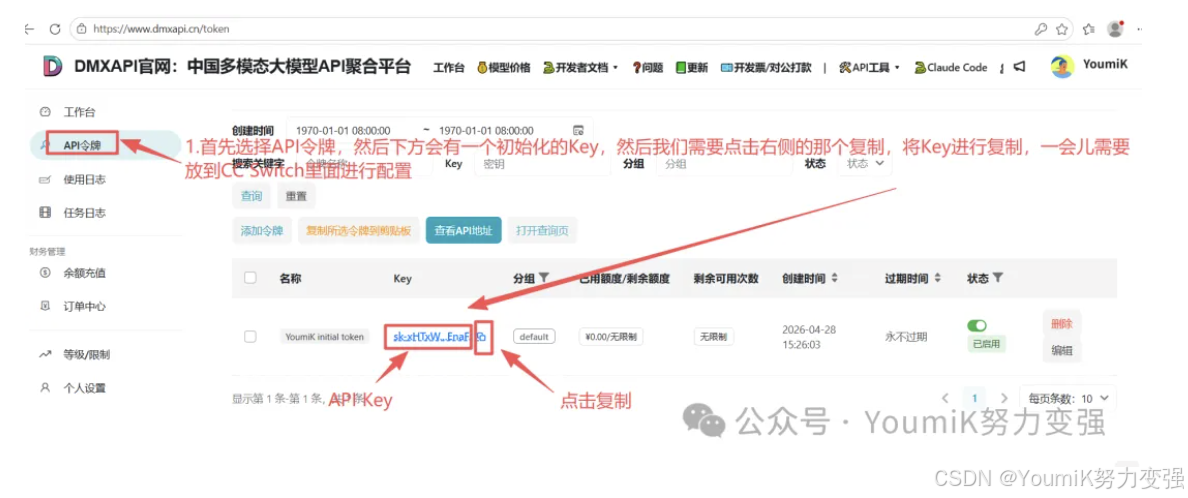Open 工作台 in the top navigation

449,67
